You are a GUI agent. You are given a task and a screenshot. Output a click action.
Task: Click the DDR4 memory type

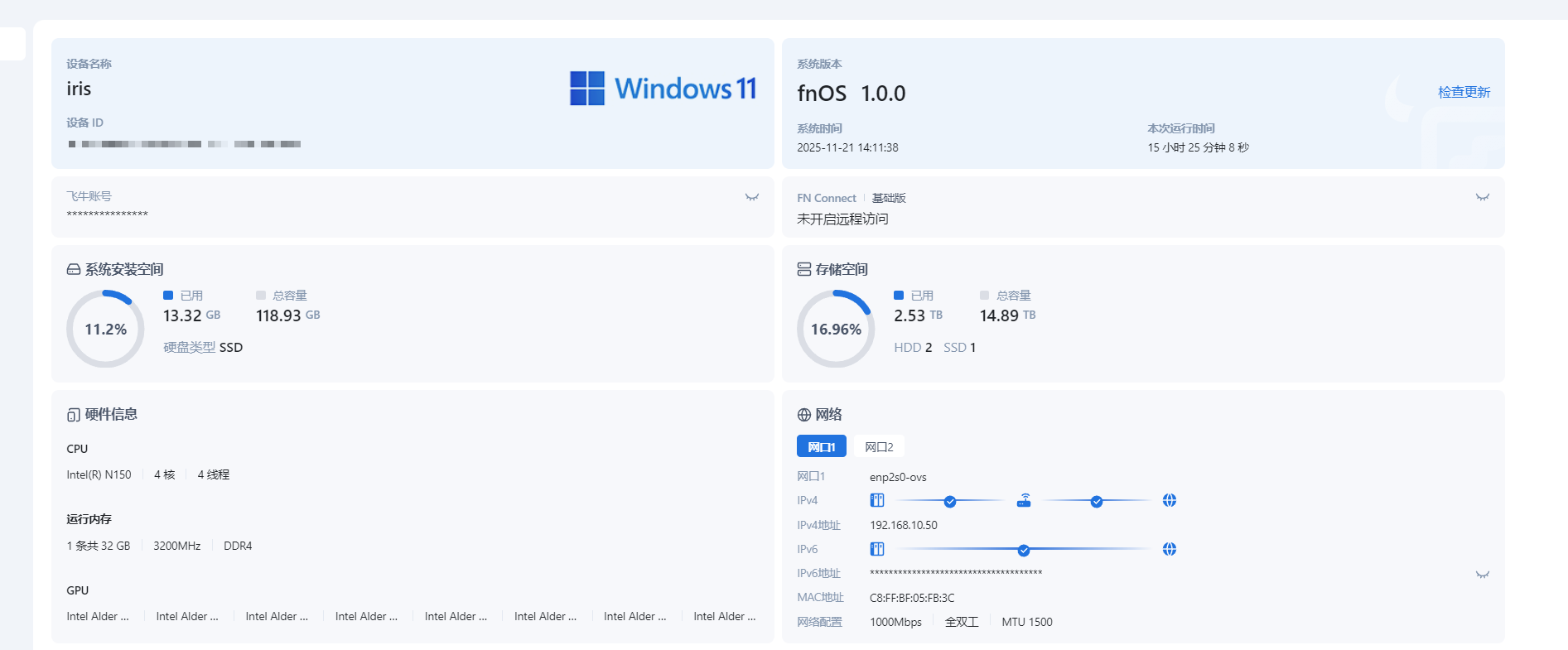(x=238, y=546)
